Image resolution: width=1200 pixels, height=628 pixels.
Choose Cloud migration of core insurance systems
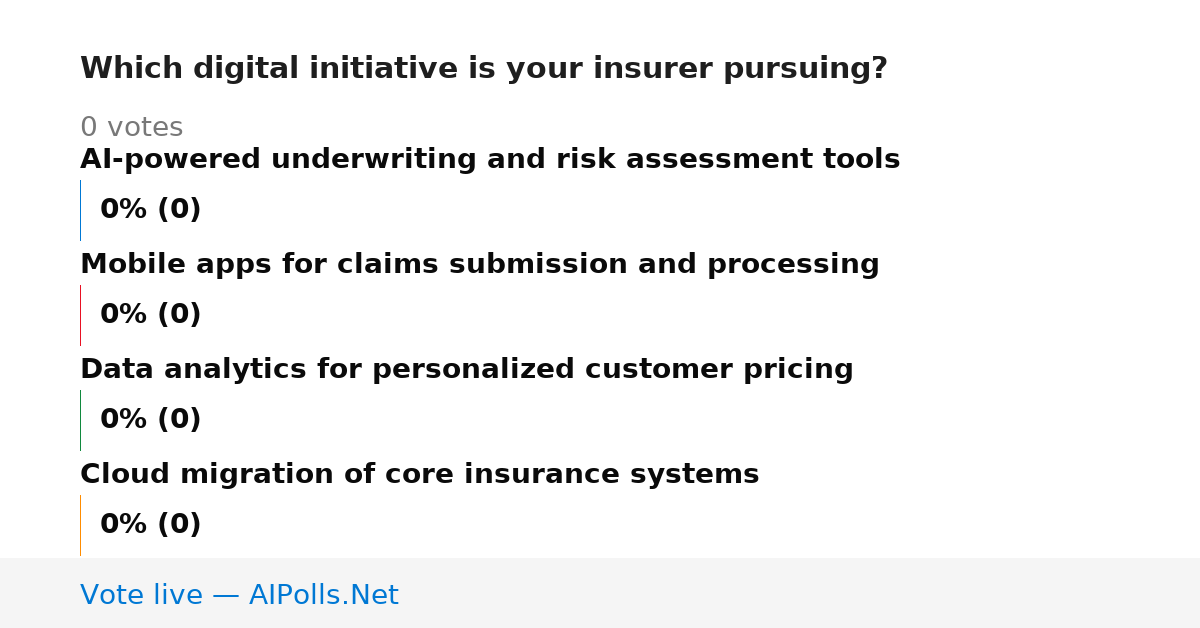click(420, 475)
